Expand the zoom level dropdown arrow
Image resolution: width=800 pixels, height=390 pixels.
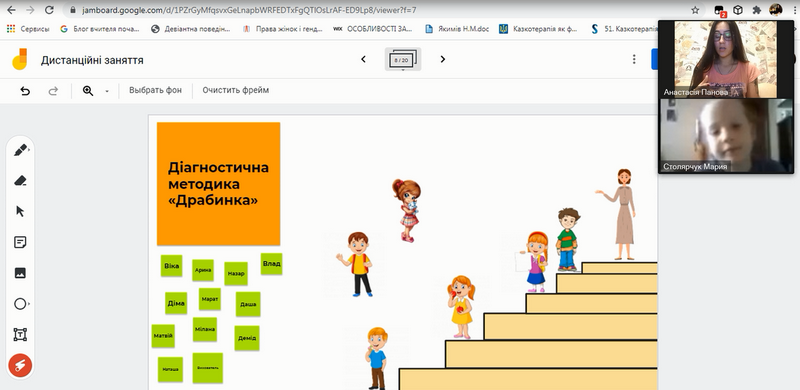(107, 91)
